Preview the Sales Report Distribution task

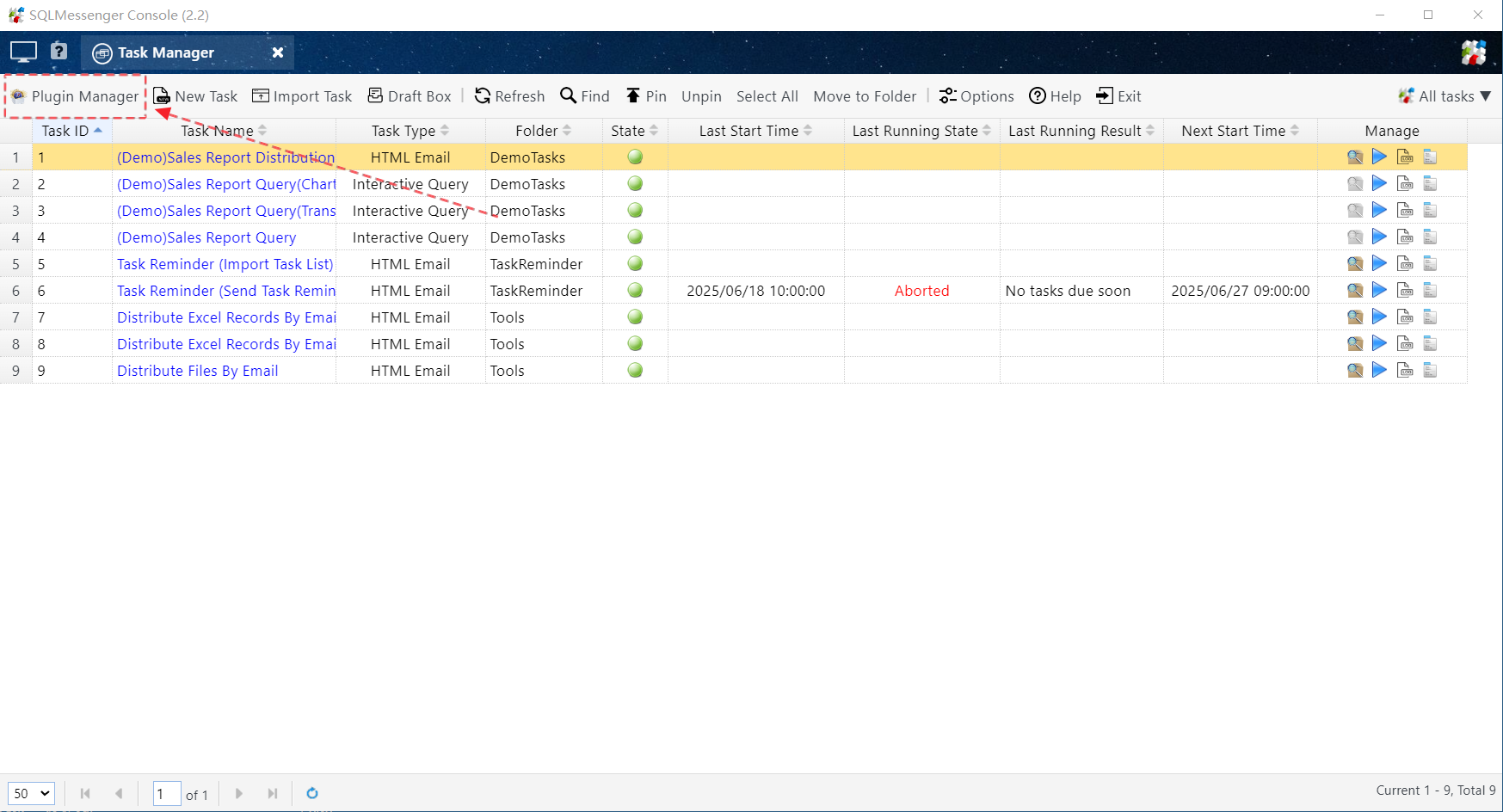click(1355, 157)
